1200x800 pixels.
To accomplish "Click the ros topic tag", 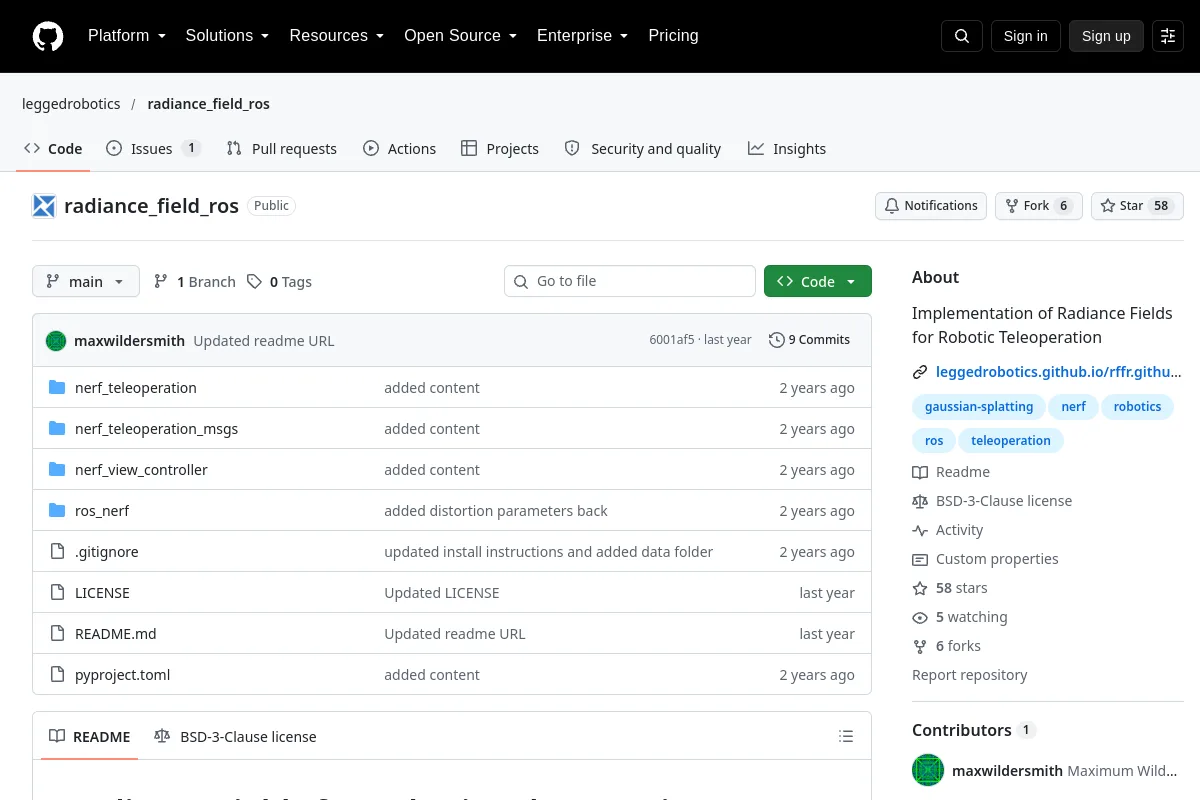I will (934, 440).
